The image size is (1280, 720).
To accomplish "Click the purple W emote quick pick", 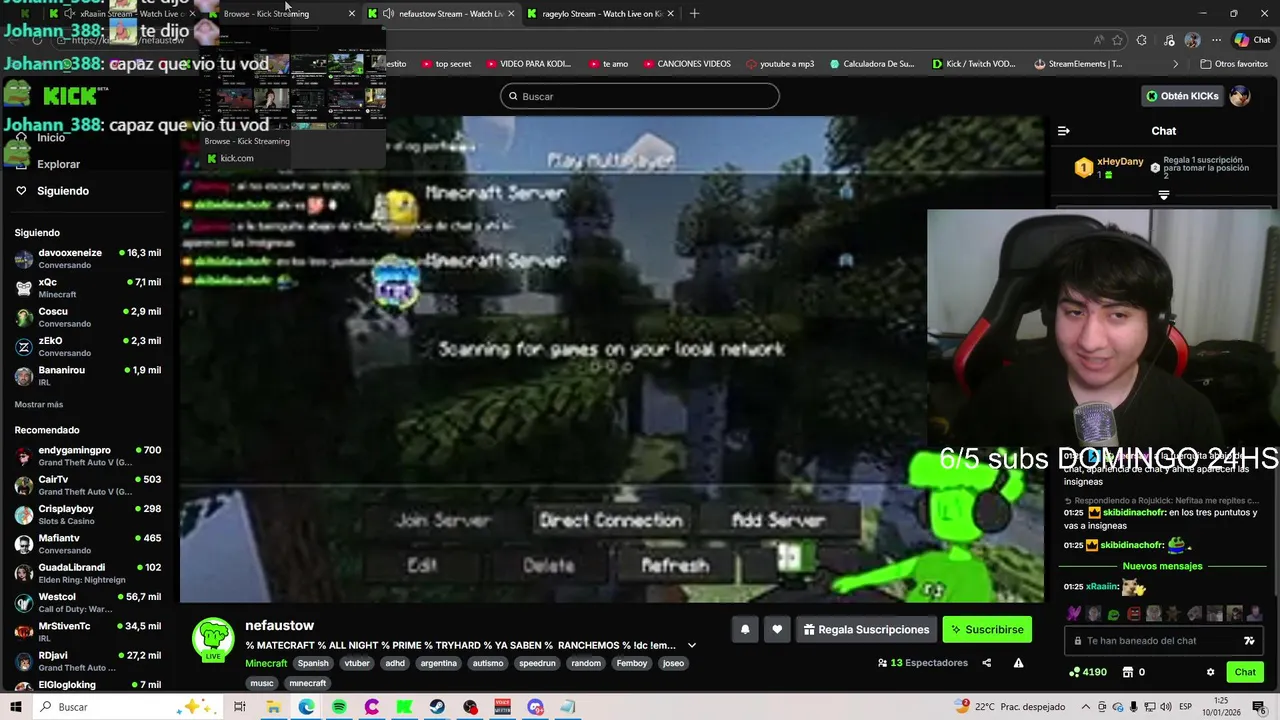I will click(x=1074, y=614).
